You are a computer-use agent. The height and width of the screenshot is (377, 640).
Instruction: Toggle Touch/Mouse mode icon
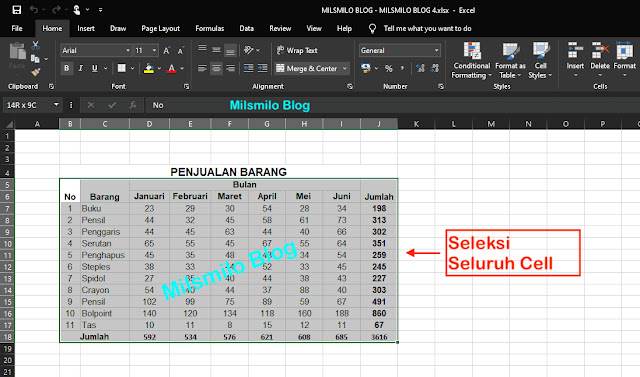(77, 10)
